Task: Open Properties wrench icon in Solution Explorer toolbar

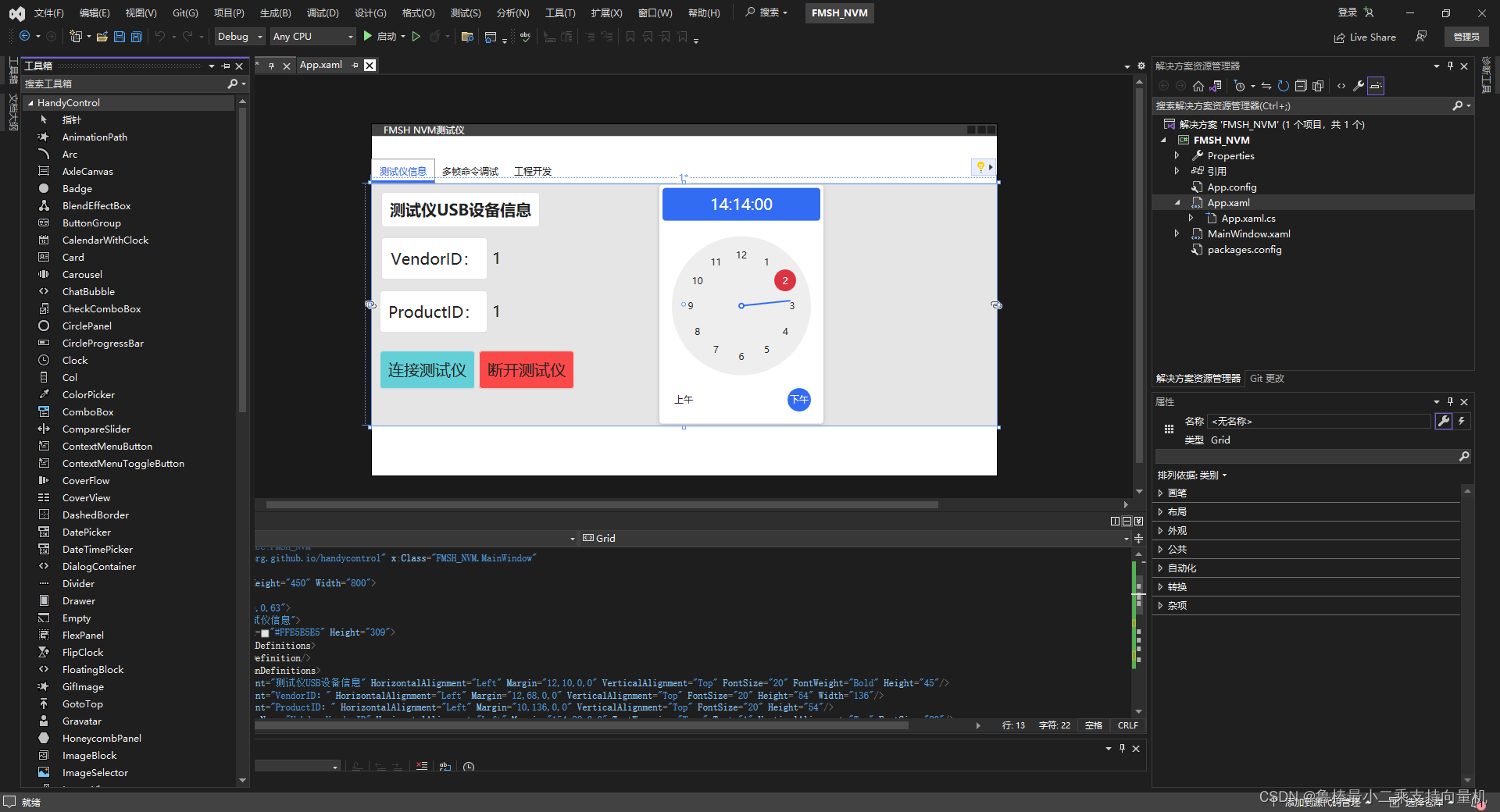Action: 1359,86
